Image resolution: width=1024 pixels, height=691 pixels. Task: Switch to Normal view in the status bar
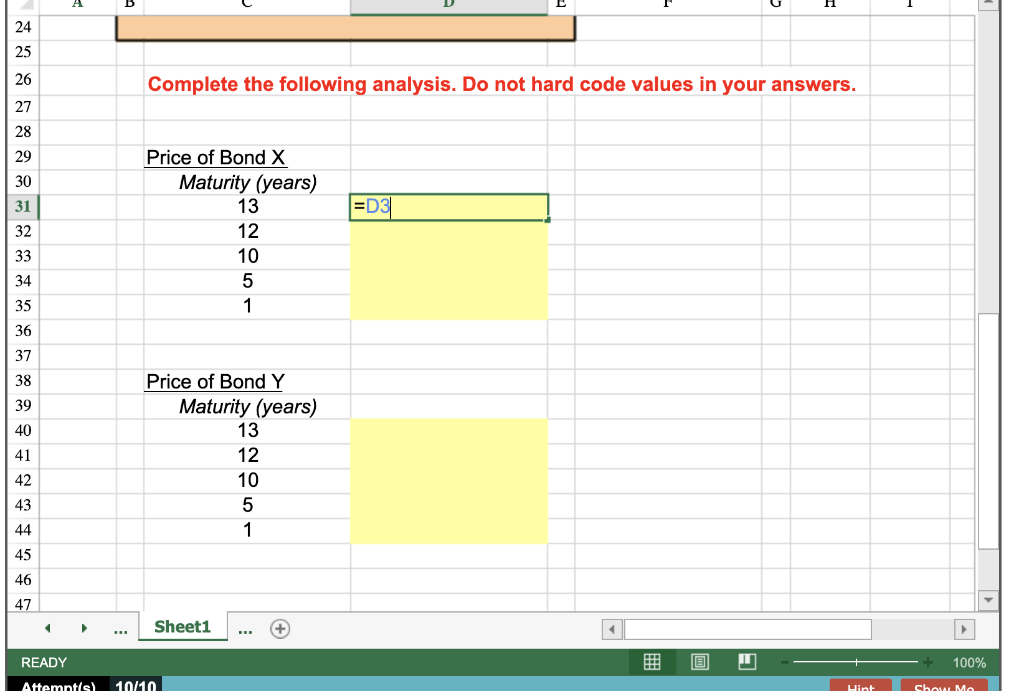click(652, 662)
